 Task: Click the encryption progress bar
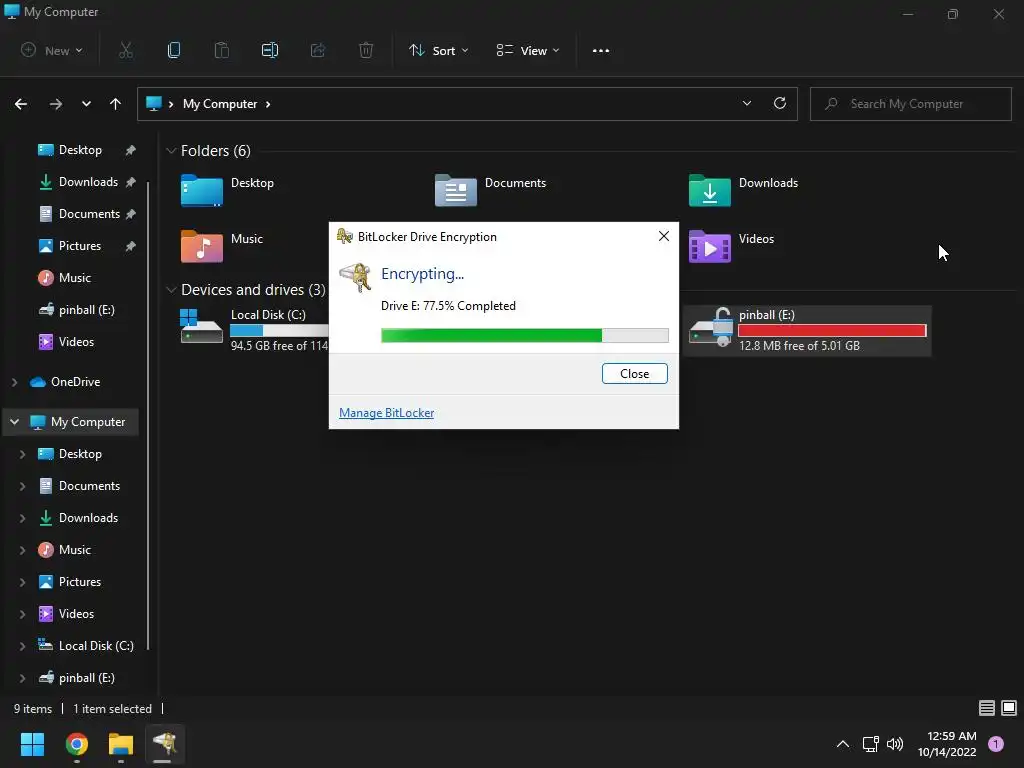coord(524,336)
